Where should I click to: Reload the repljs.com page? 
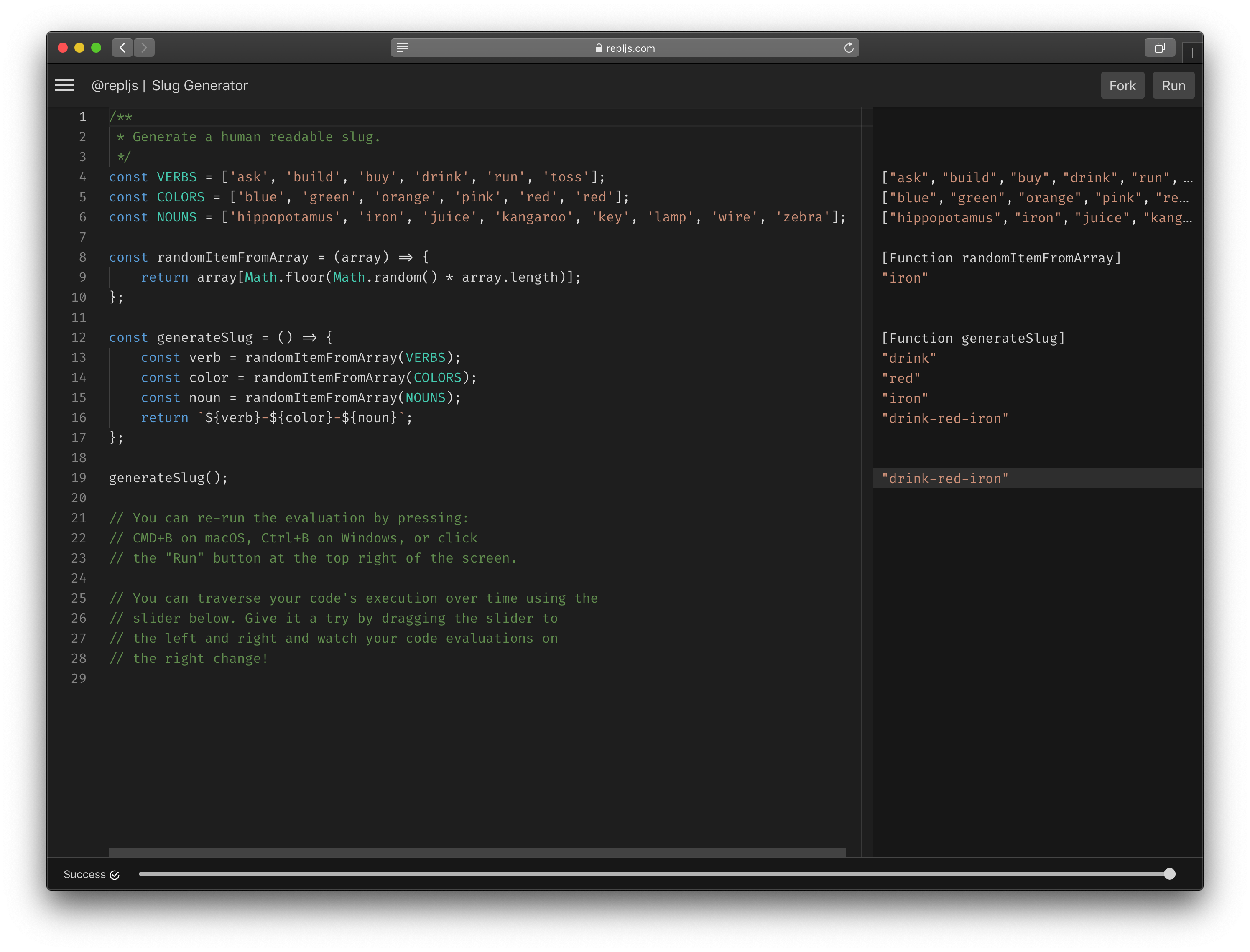pos(849,48)
